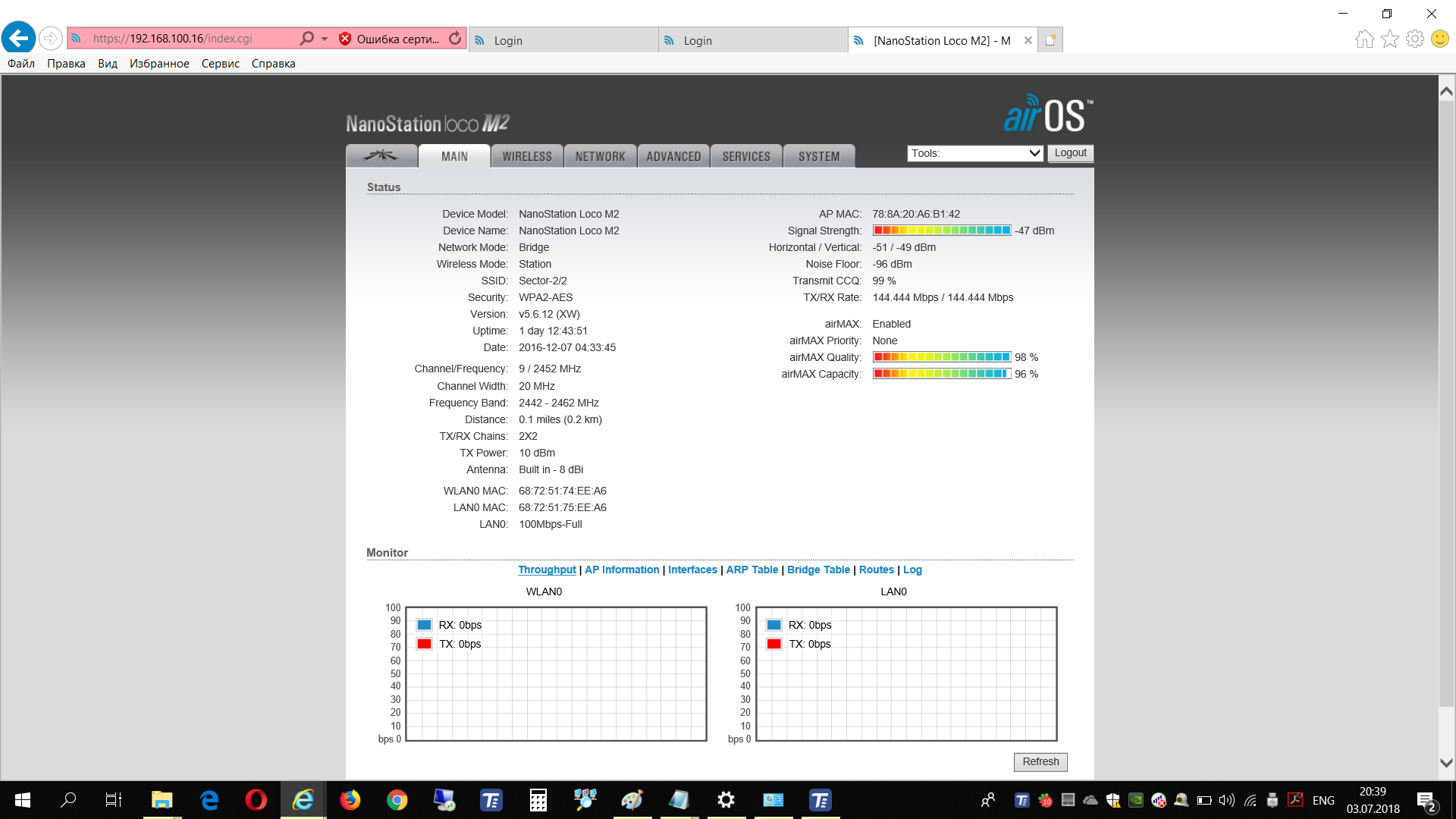Open the Favorites star icon

(x=1389, y=39)
